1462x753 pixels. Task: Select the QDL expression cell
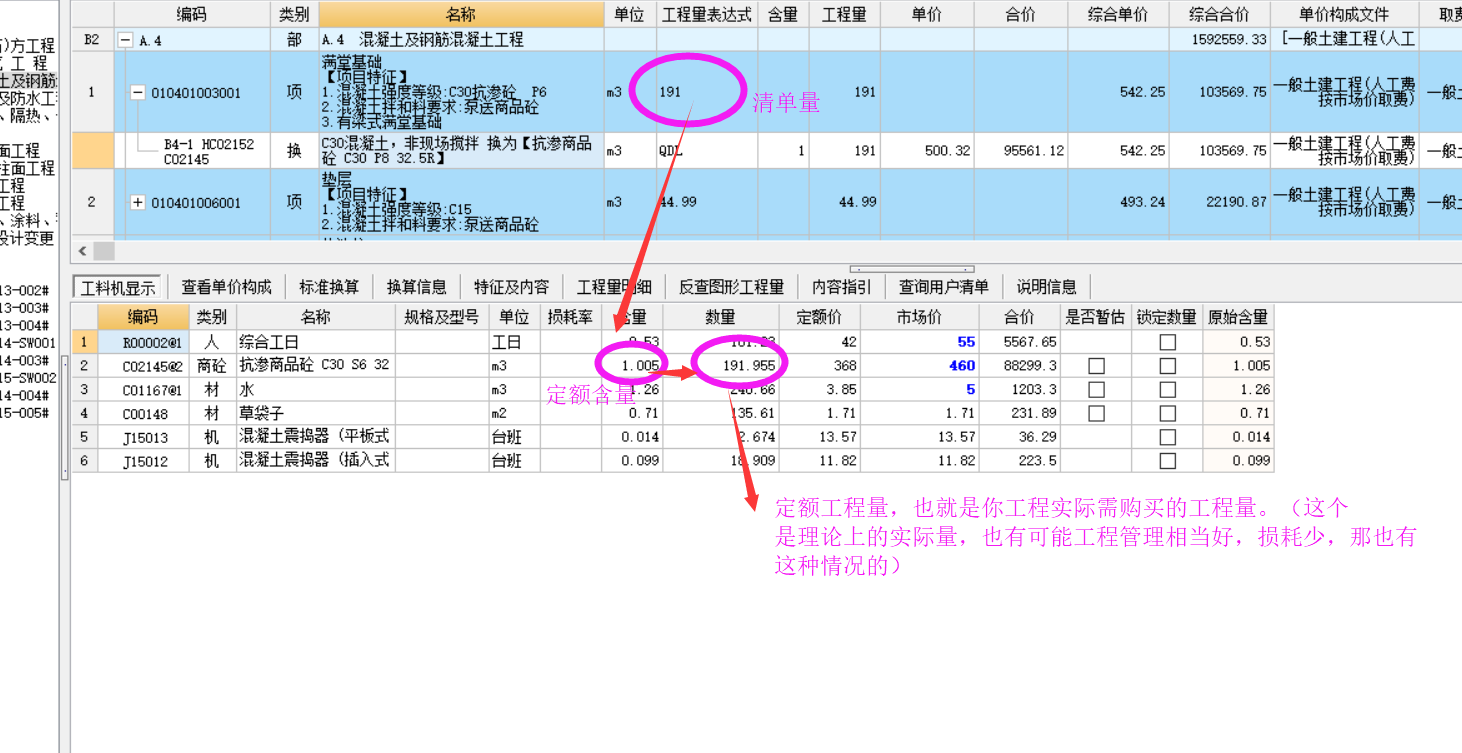tap(706, 151)
